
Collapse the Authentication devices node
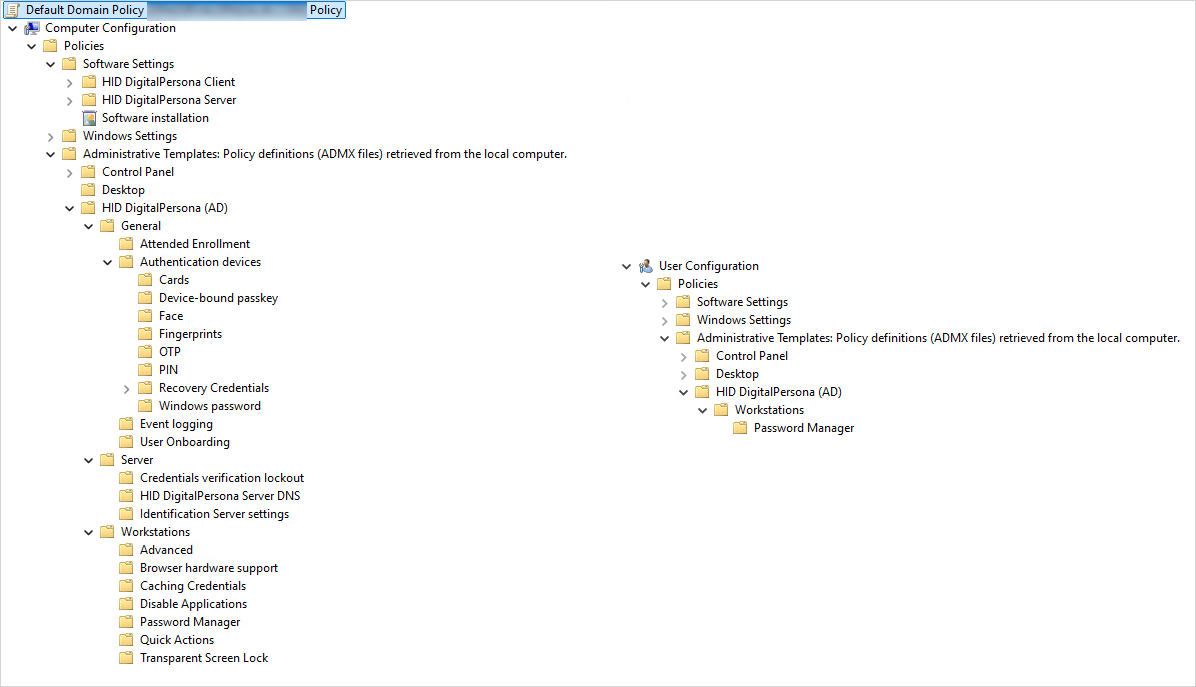click(x=107, y=262)
